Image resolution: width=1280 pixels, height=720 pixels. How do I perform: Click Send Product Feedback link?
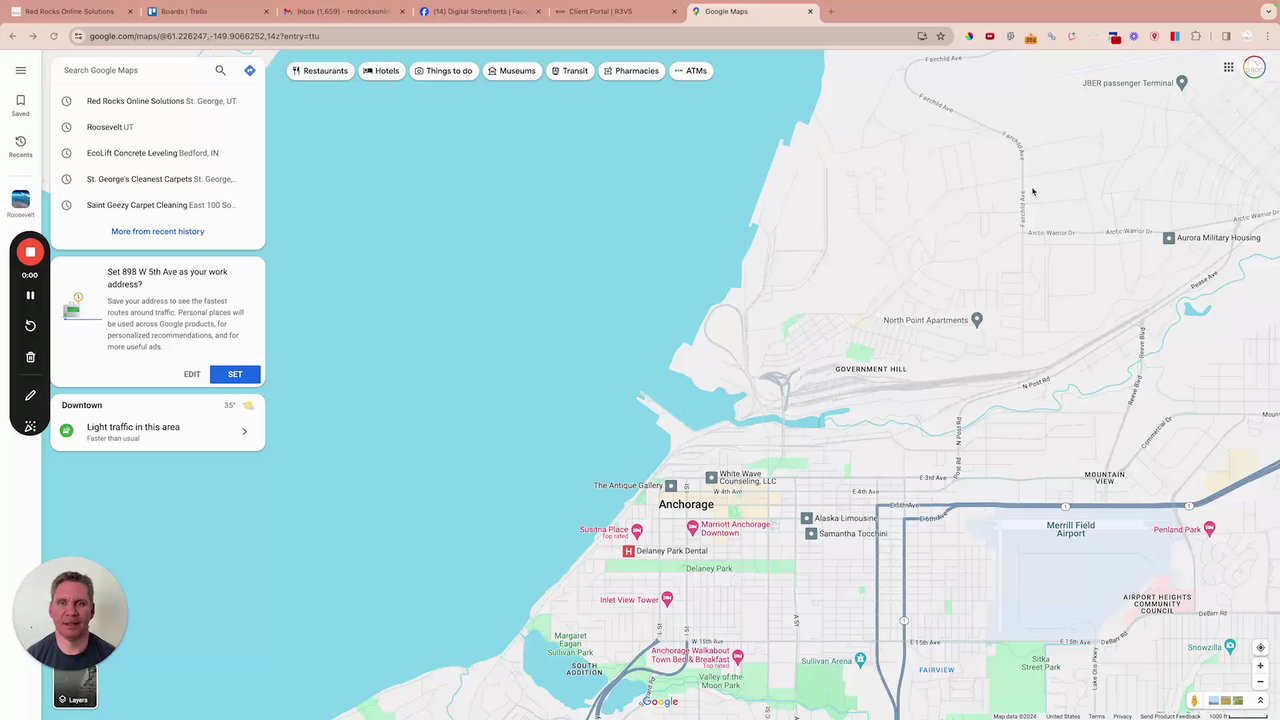[x=1170, y=716]
